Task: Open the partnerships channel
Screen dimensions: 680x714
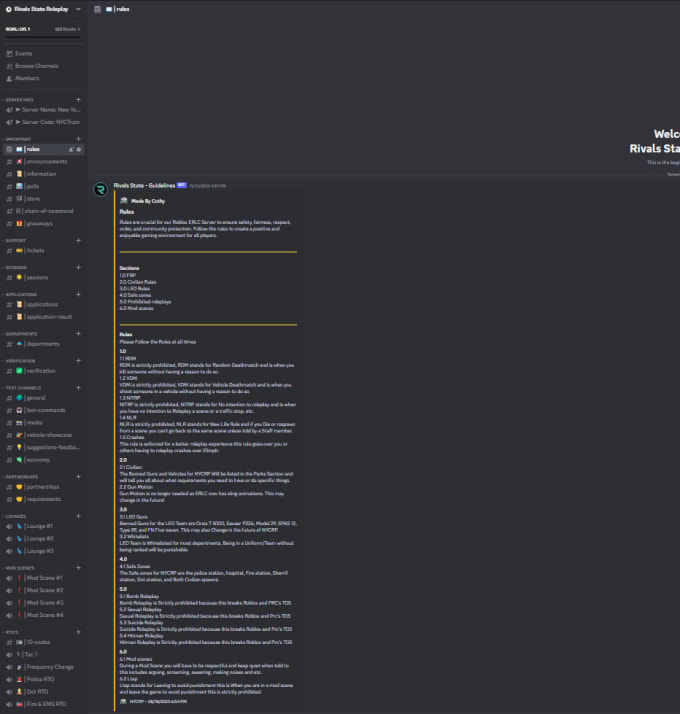Action: click(43, 487)
